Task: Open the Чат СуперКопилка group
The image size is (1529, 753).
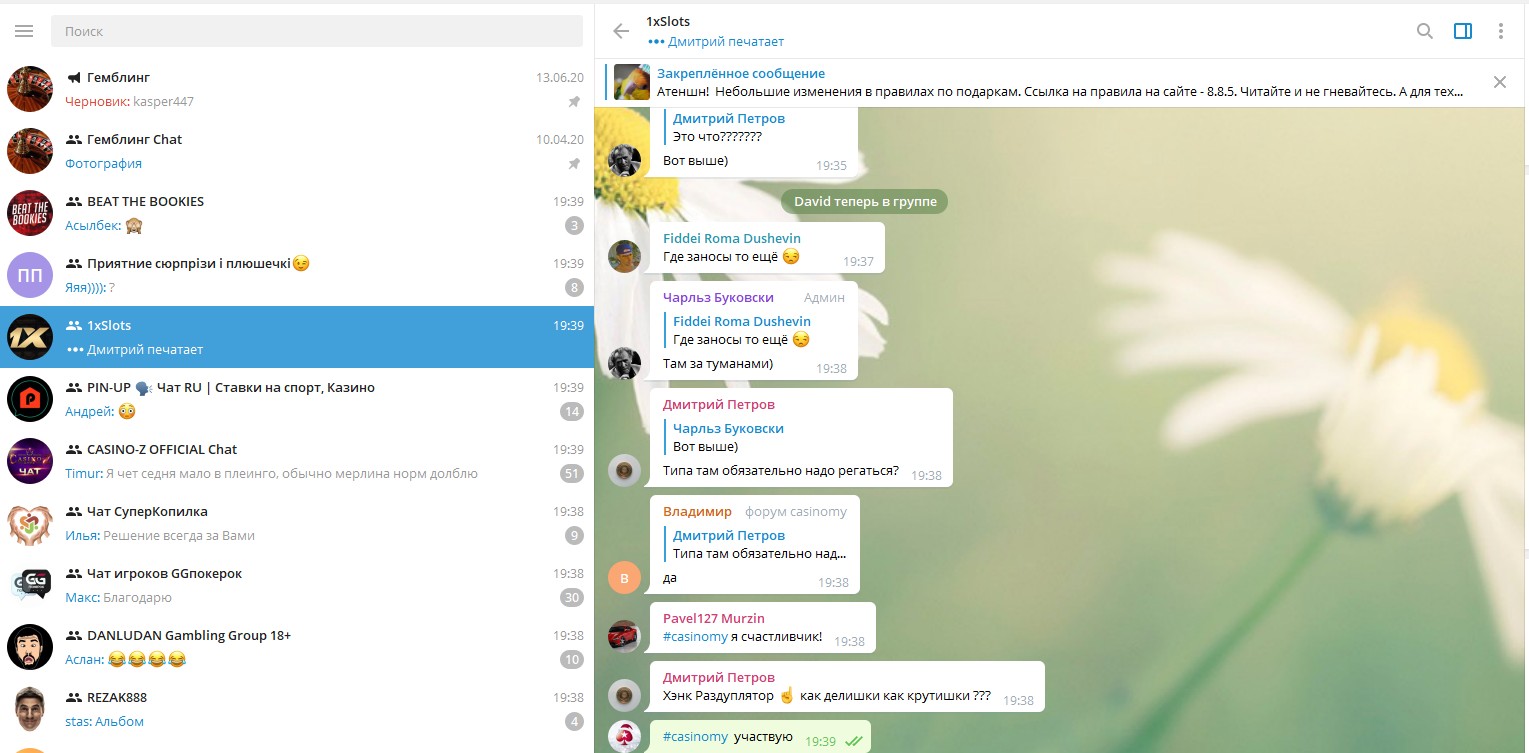Action: tap(297, 523)
